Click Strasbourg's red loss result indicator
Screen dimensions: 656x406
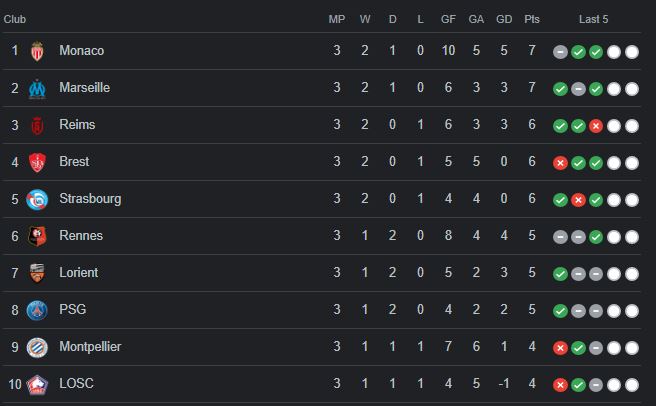[x=578, y=200]
